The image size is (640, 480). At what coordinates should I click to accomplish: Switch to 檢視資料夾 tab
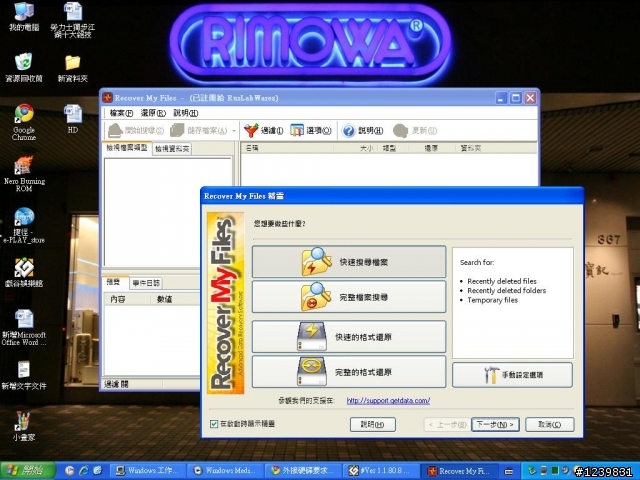[172, 149]
